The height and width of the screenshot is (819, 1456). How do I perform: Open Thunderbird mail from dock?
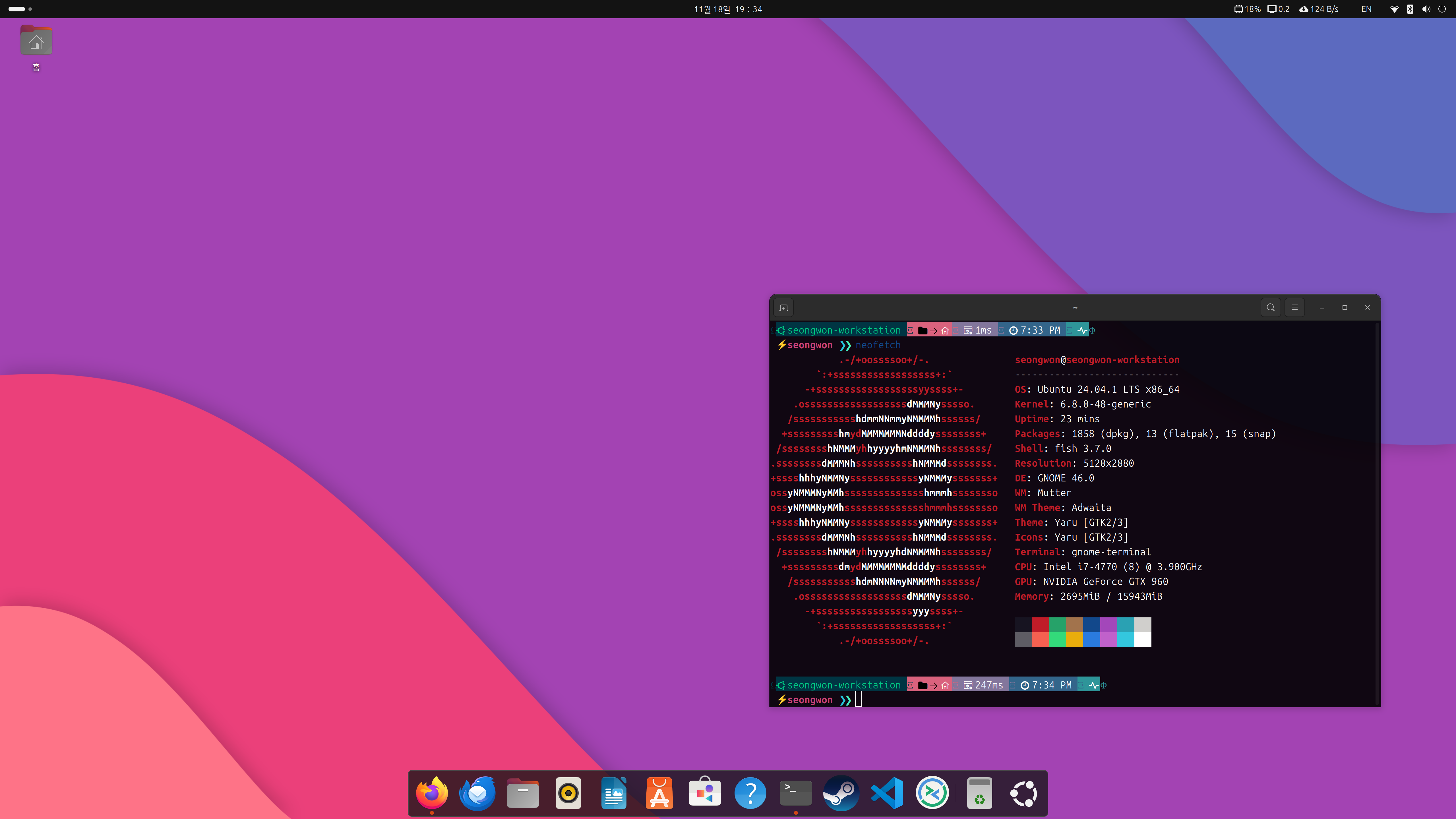(x=477, y=793)
